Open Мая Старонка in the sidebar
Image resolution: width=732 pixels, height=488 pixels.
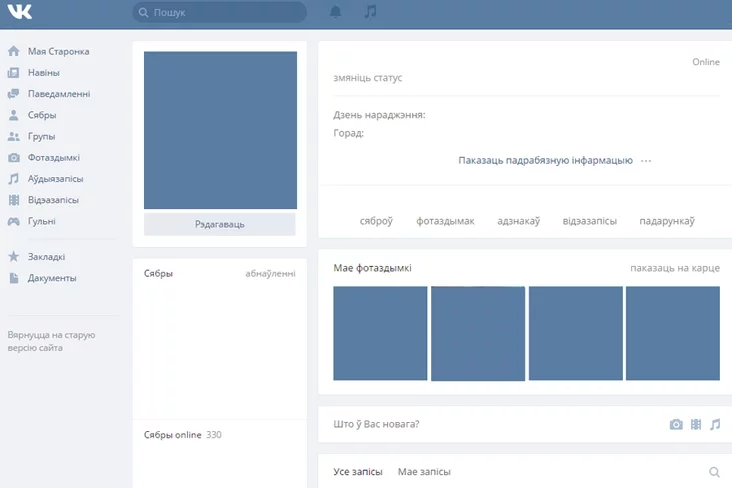pyautogui.click(x=58, y=51)
